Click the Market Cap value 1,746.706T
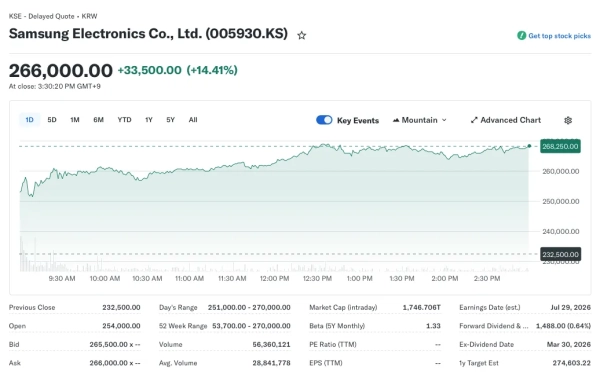 click(x=422, y=307)
